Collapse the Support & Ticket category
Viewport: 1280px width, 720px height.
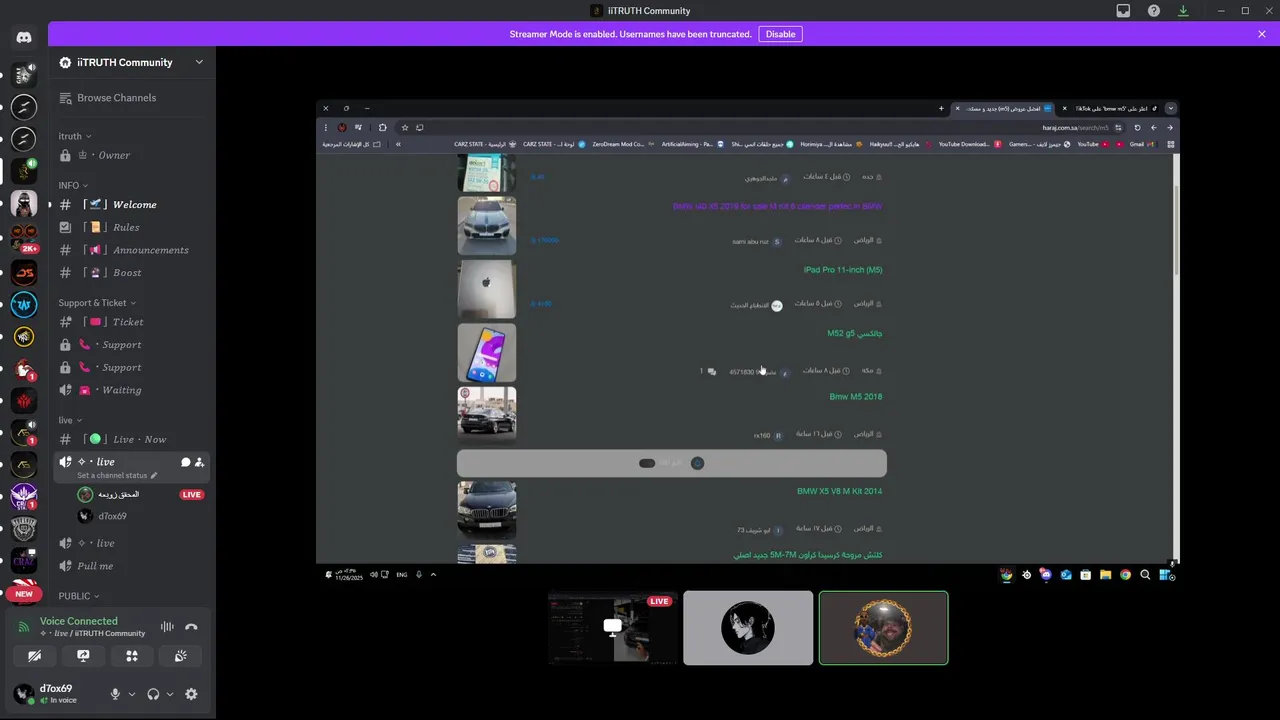(x=97, y=303)
